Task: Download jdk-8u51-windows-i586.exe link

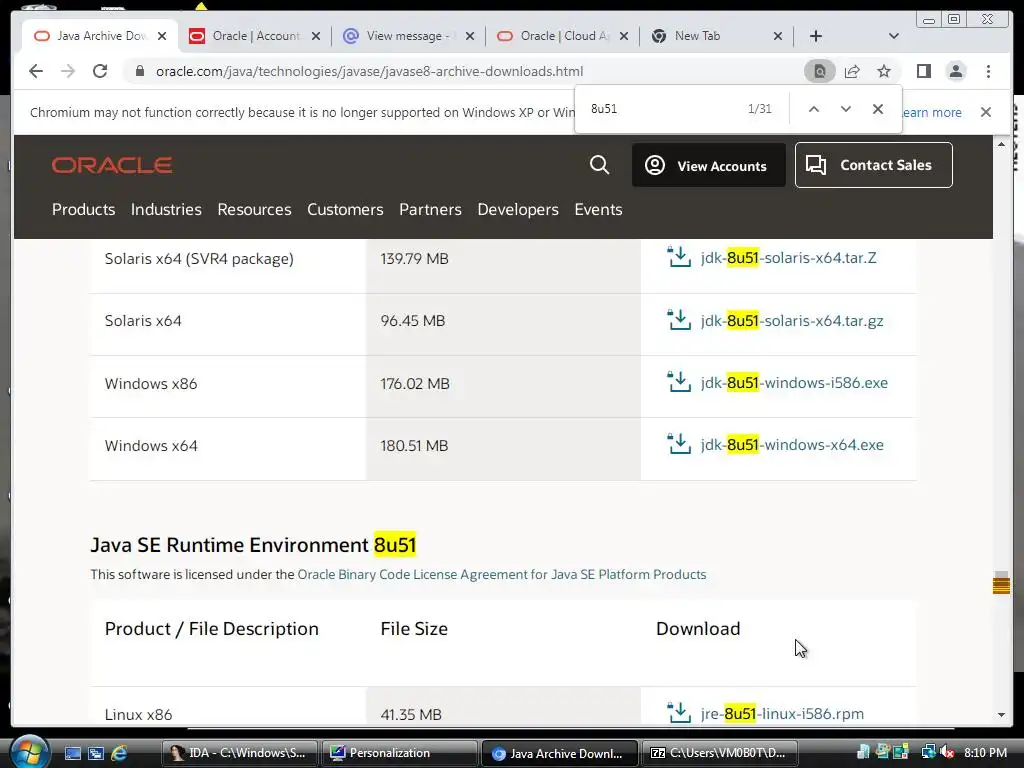Action: (x=794, y=383)
